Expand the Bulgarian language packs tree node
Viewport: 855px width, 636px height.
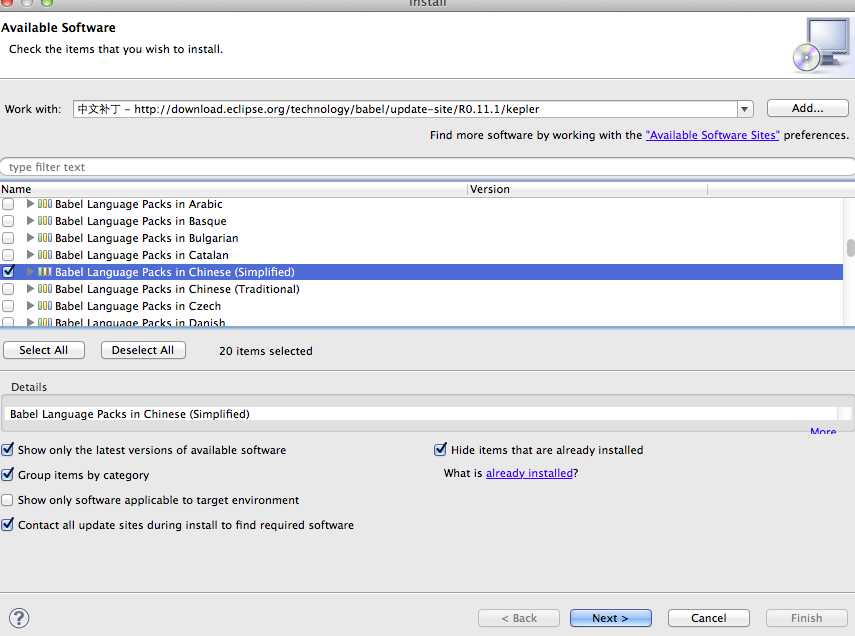(30, 238)
